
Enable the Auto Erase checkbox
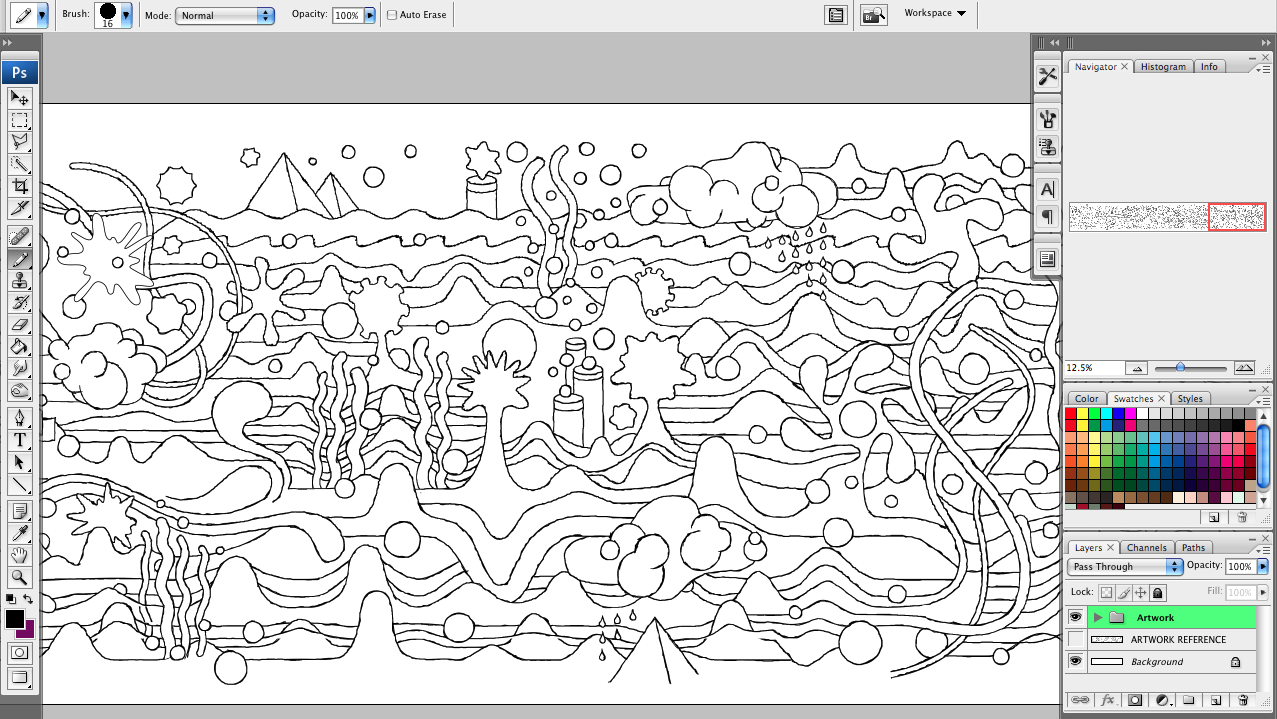click(392, 15)
